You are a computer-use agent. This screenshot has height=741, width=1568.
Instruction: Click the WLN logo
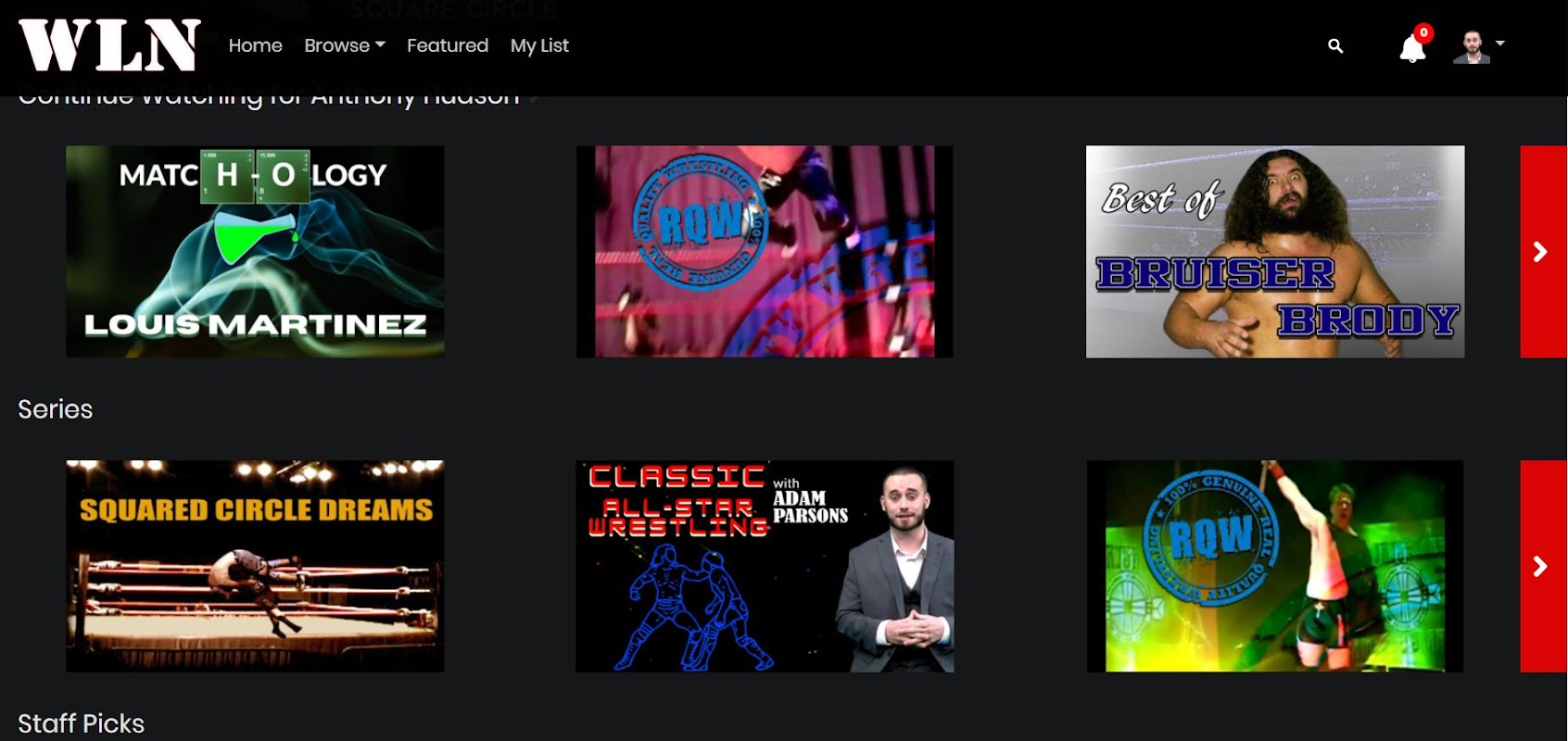click(109, 45)
